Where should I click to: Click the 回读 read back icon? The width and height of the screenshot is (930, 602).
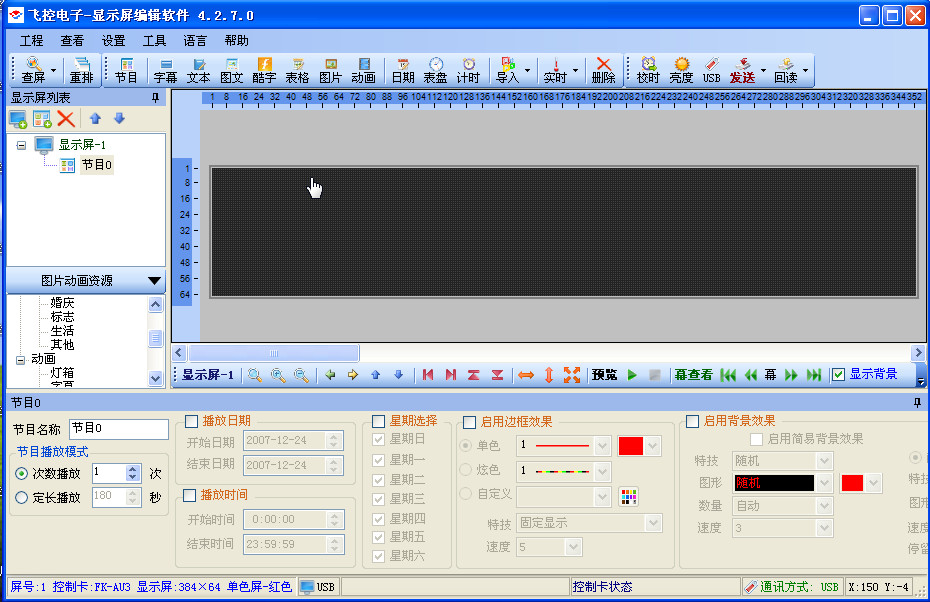[786, 70]
